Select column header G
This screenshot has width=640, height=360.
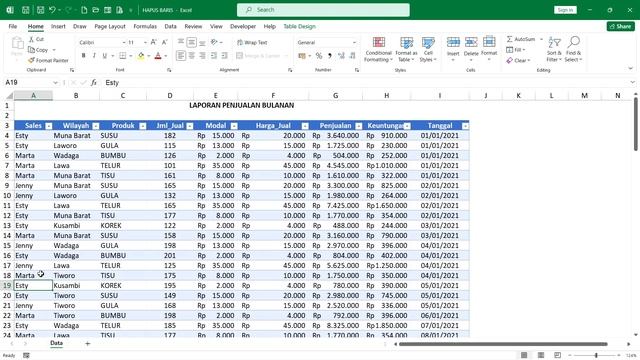(335, 96)
